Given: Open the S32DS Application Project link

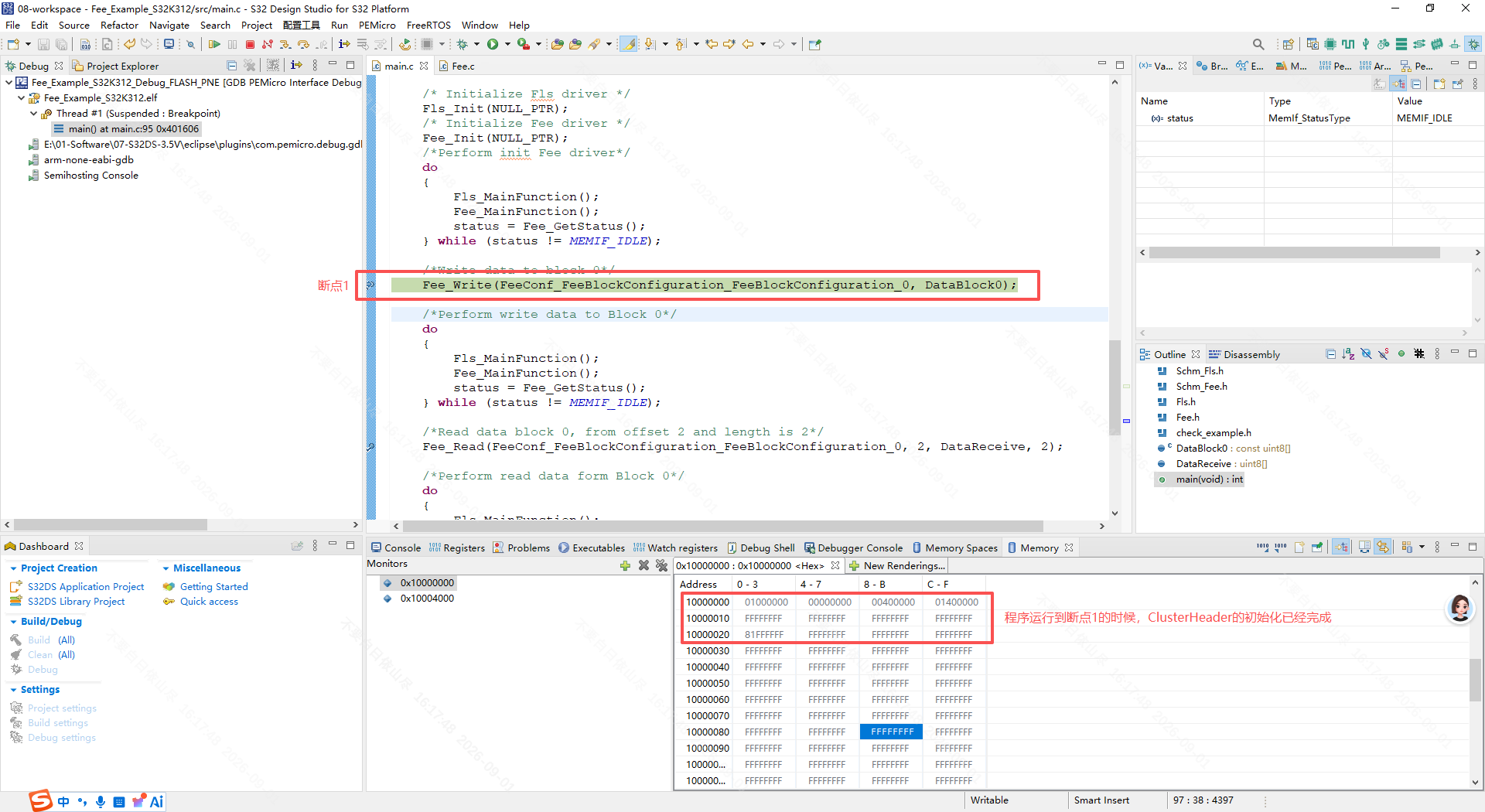Looking at the screenshot, I should 86,587.
